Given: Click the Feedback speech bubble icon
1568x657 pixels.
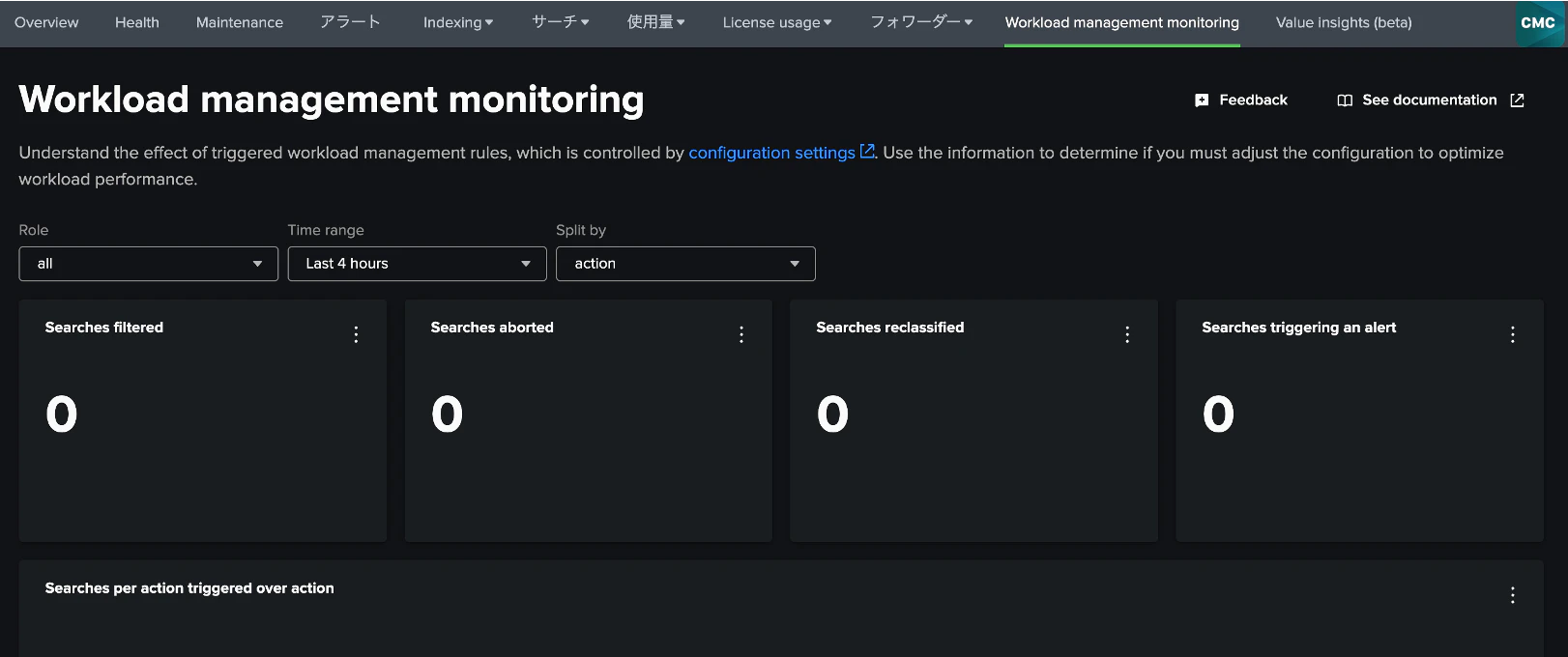Looking at the screenshot, I should [x=1202, y=100].
